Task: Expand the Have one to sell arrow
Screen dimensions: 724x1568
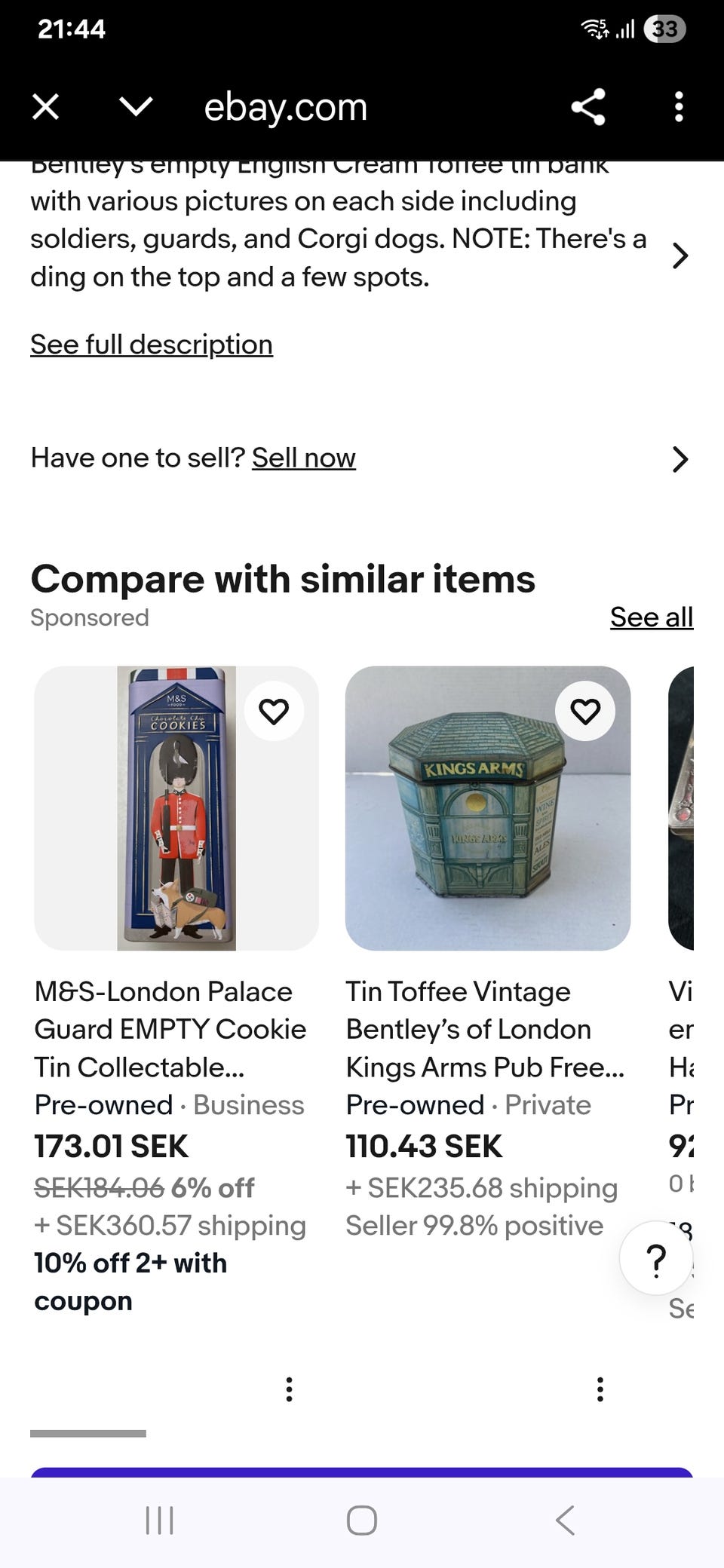Action: tap(680, 459)
